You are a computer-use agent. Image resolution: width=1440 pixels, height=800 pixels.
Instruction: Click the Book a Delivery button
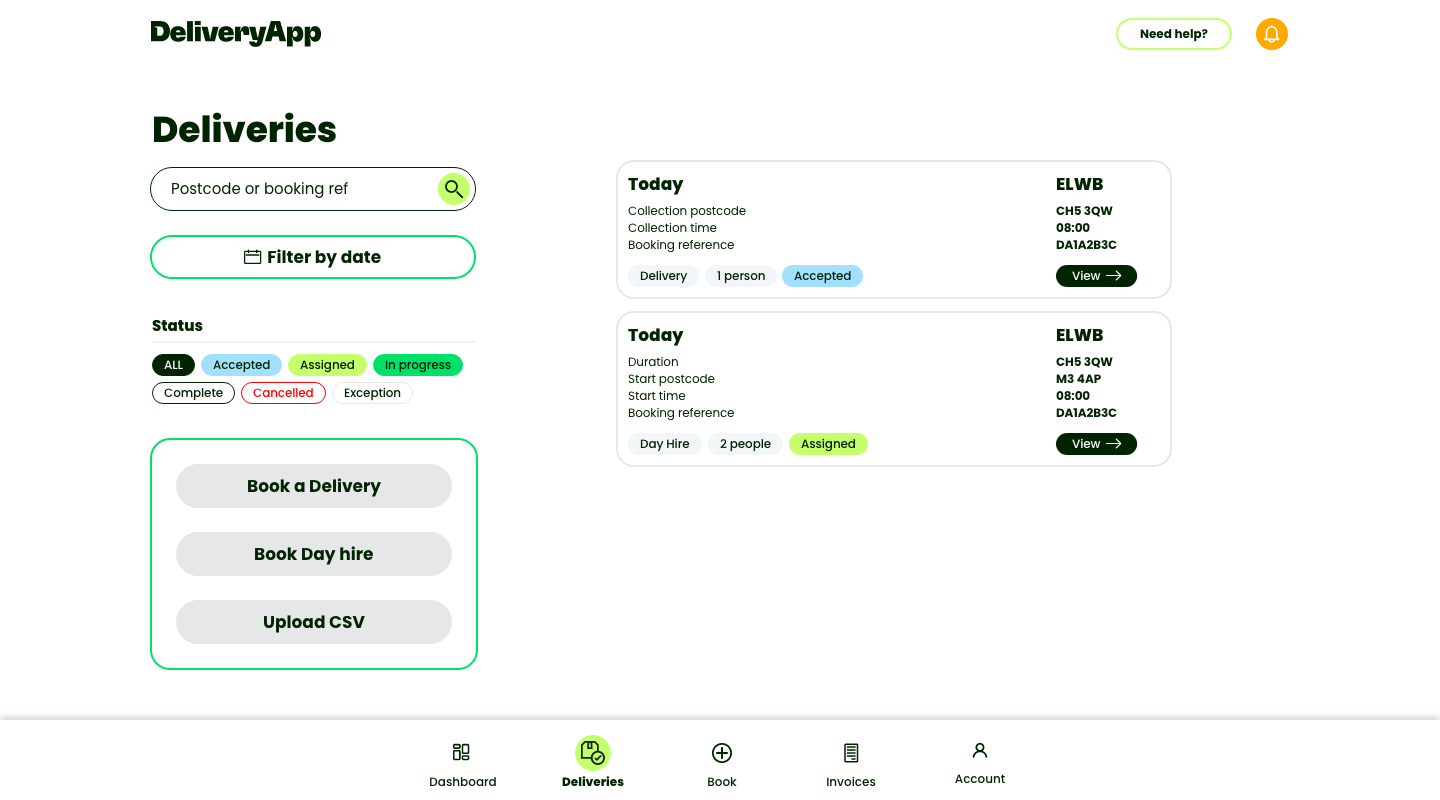313,485
